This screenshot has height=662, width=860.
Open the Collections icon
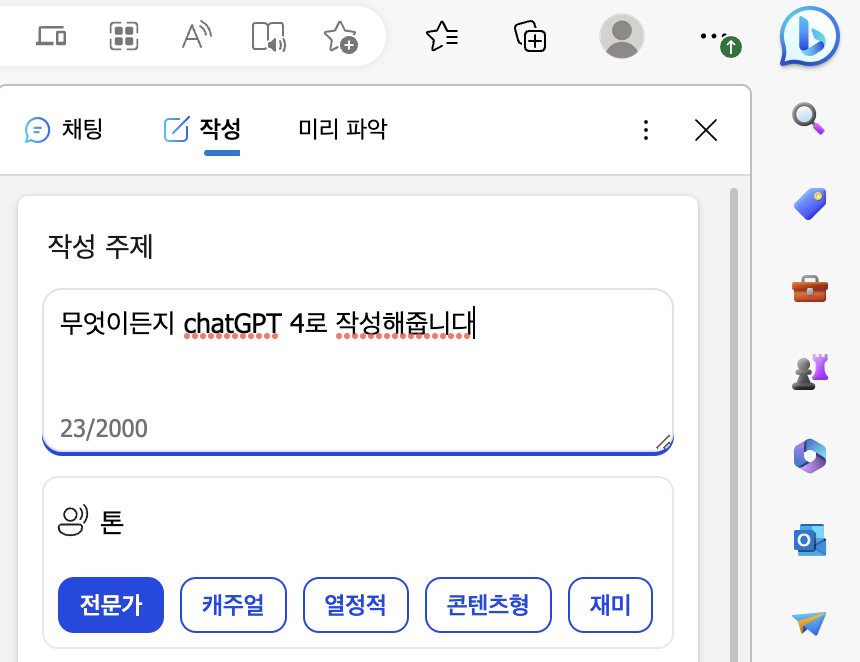pyautogui.click(x=530, y=37)
